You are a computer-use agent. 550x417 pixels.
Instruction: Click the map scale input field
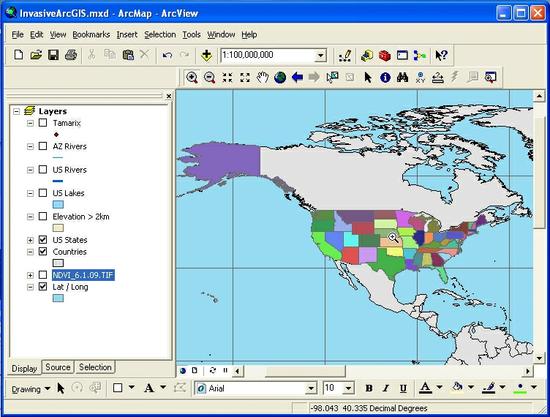(268, 55)
